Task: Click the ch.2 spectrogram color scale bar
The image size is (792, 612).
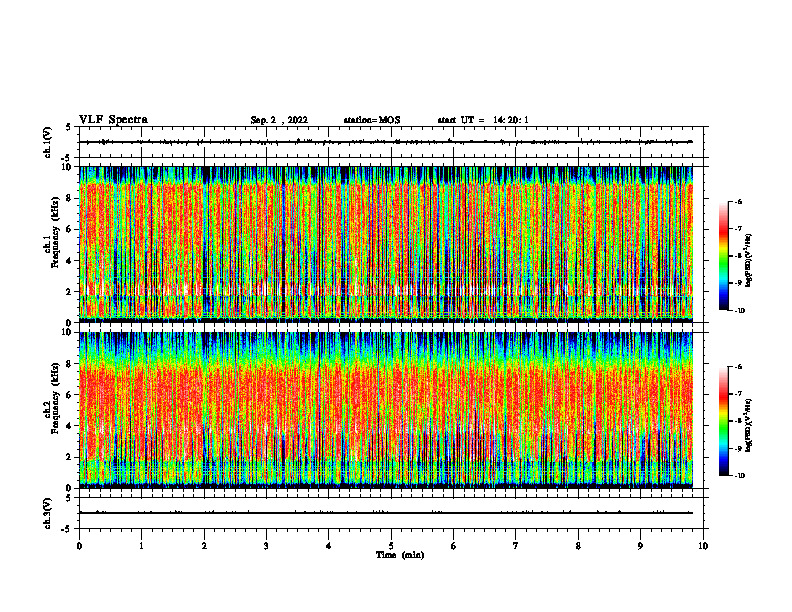Action: click(x=724, y=421)
